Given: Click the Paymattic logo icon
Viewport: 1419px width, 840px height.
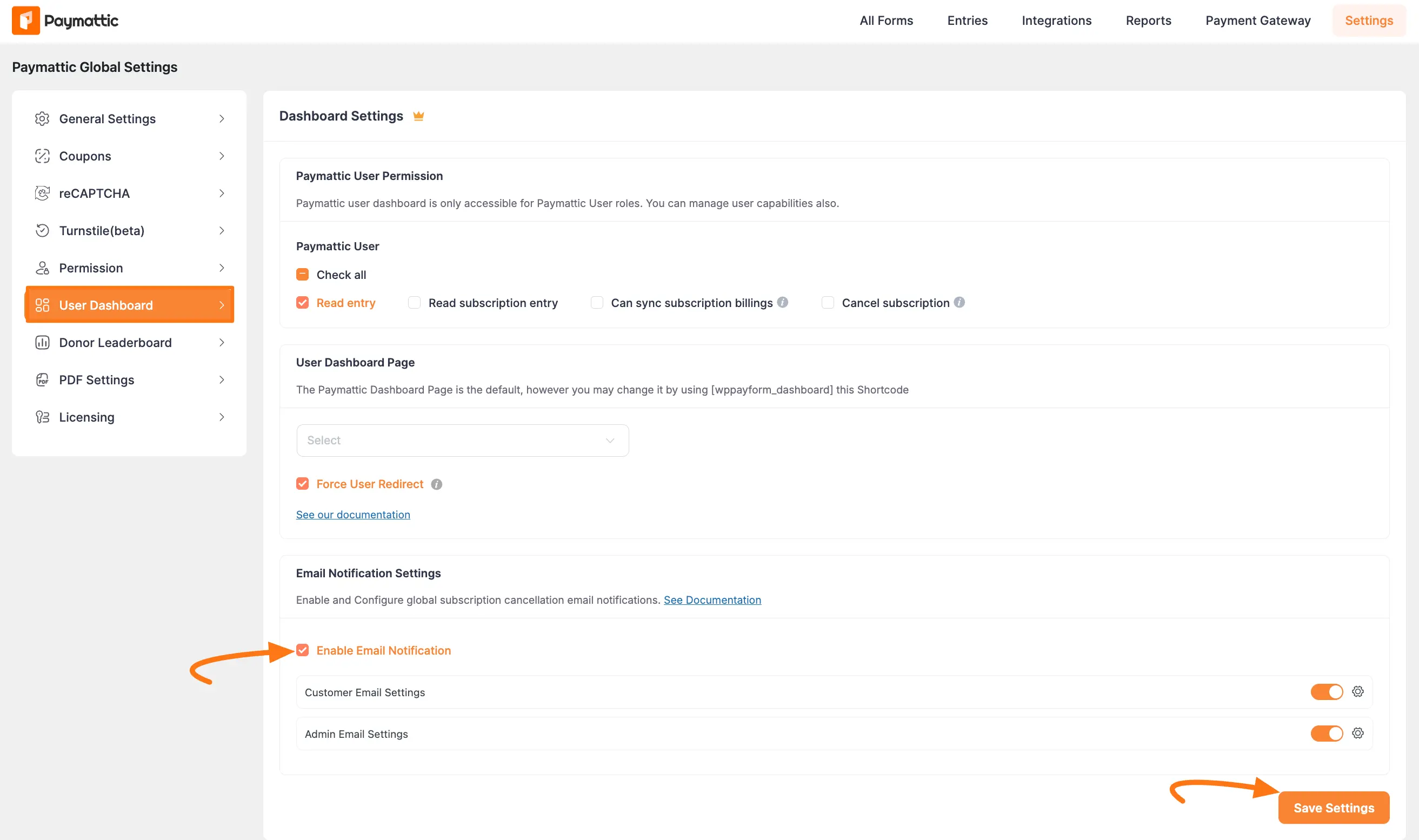Looking at the screenshot, I should pyautogui.click(x=25, y=21).
